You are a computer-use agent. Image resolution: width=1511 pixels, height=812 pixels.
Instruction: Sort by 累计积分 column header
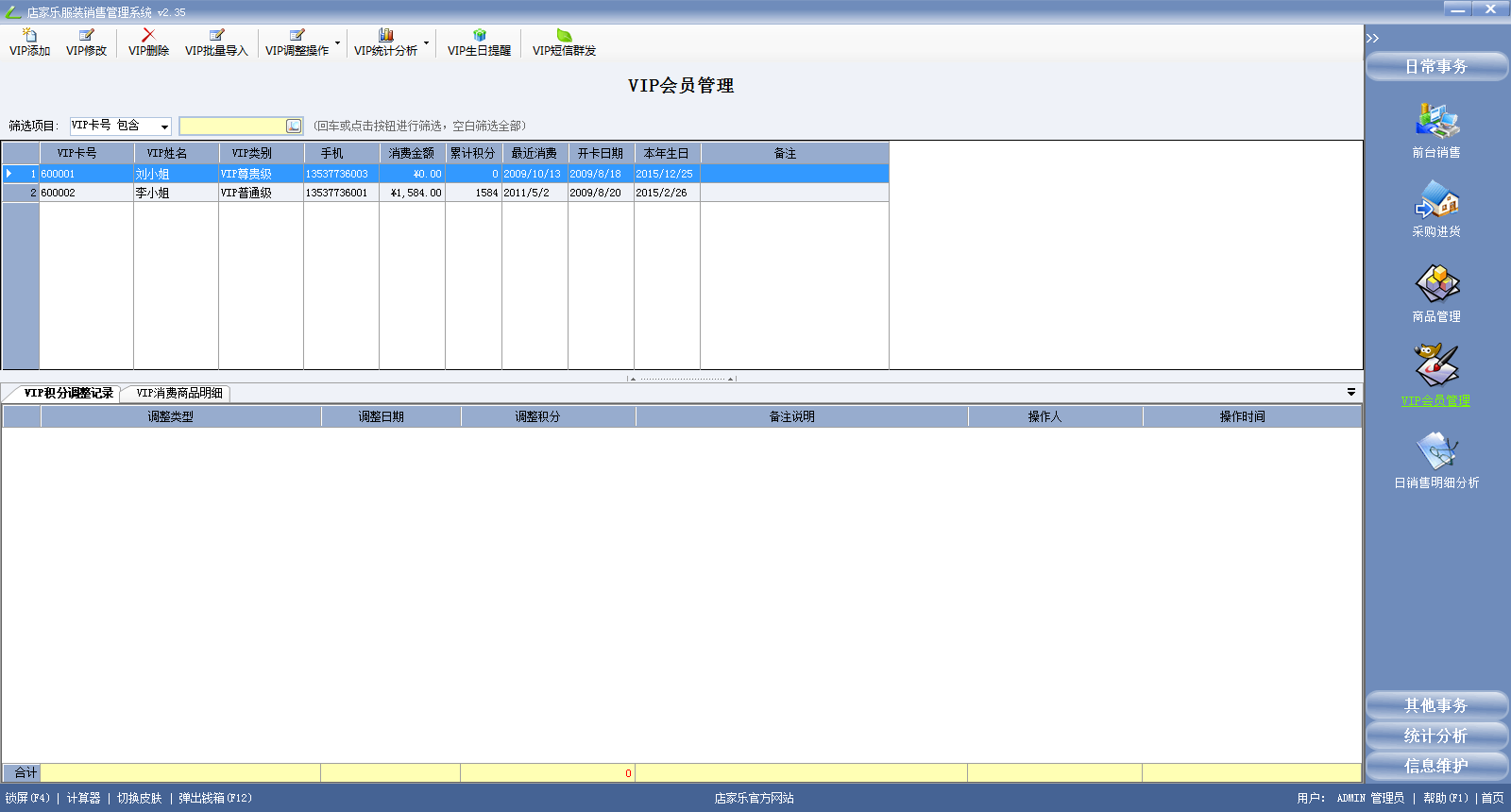[473, 153]
